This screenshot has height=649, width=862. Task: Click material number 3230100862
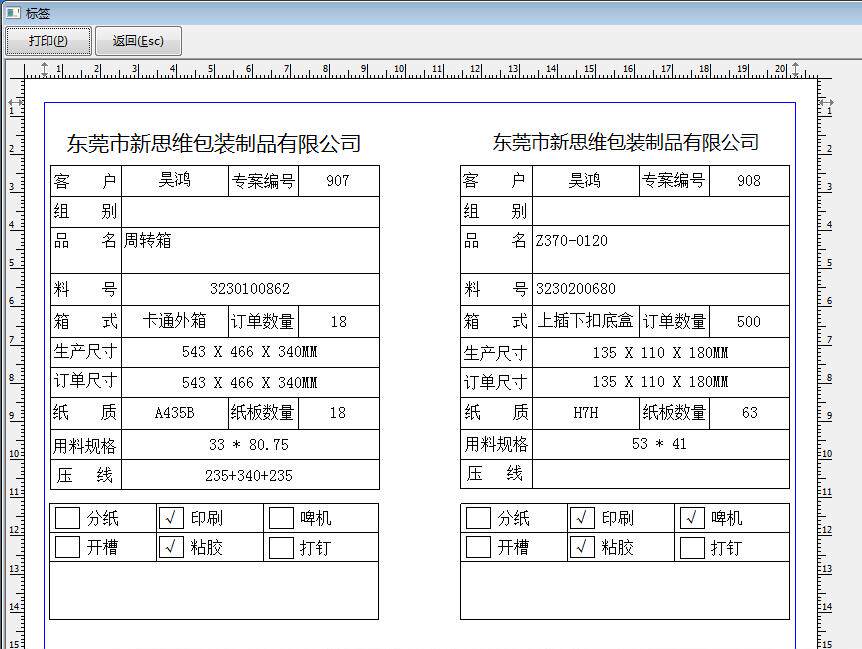coord(250,289)
